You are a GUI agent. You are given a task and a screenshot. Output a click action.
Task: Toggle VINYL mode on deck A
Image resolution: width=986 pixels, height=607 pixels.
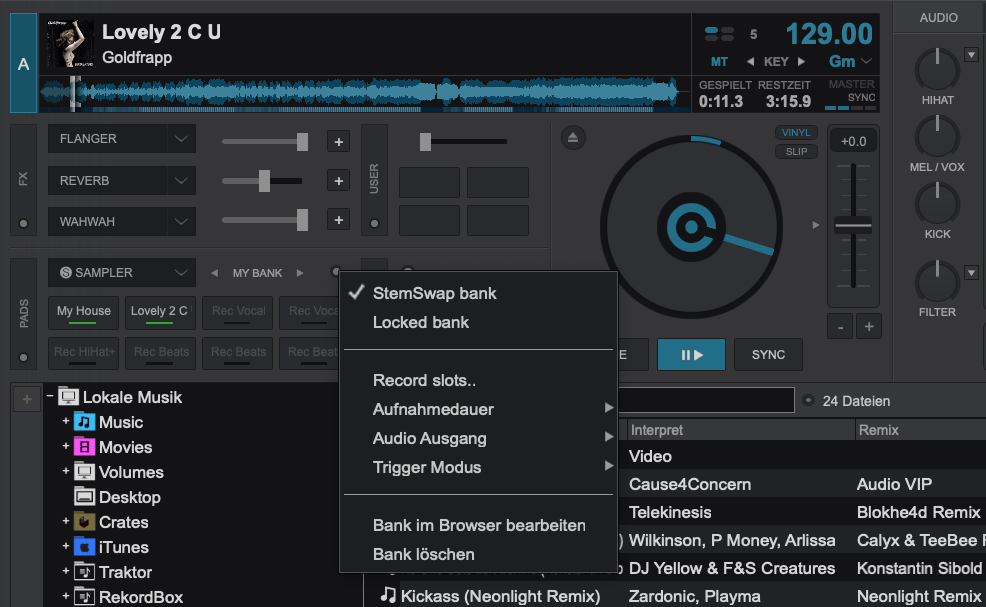(796, 133)
